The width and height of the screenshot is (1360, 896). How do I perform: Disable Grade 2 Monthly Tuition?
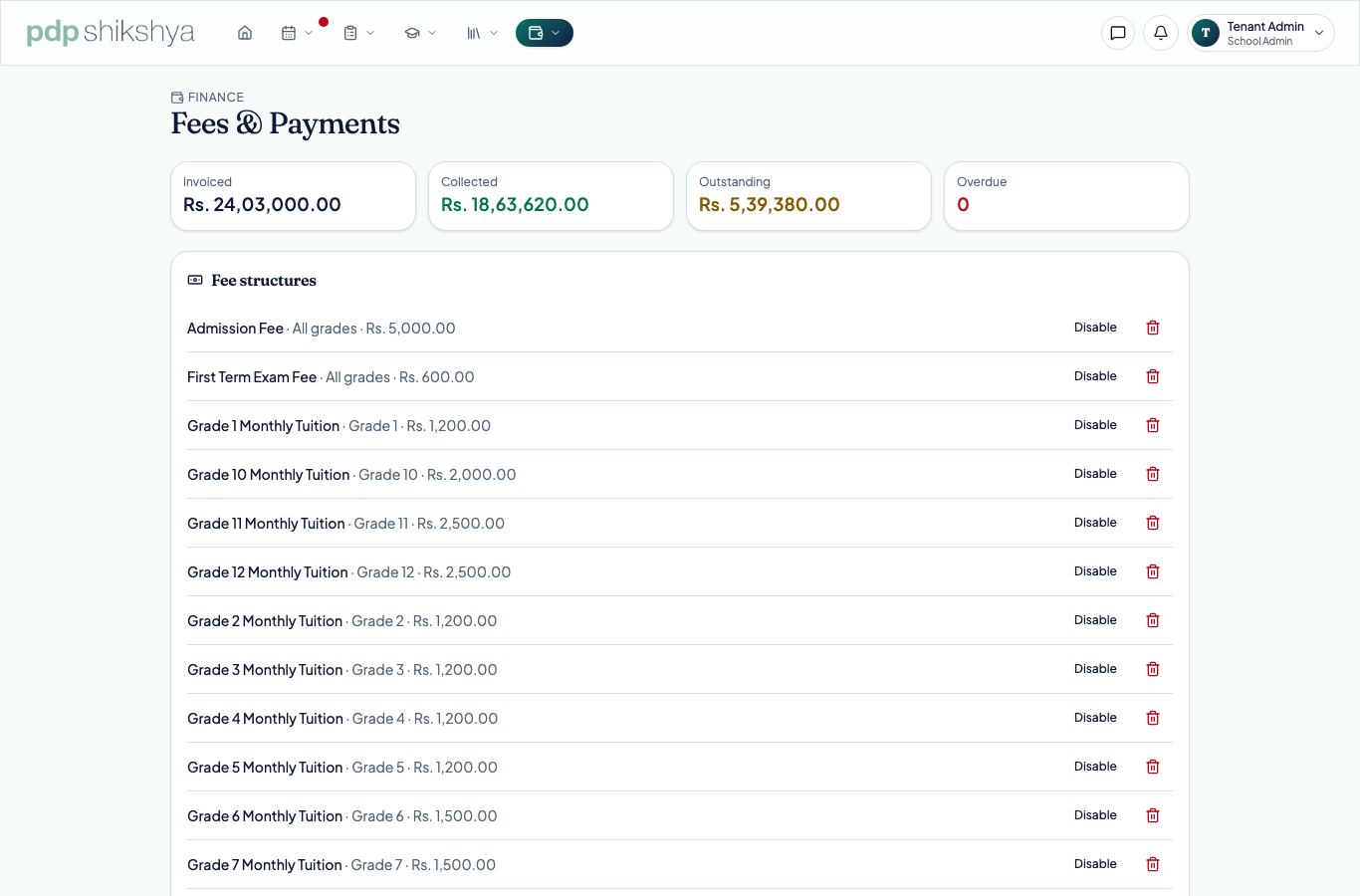tap(1095, 620)
